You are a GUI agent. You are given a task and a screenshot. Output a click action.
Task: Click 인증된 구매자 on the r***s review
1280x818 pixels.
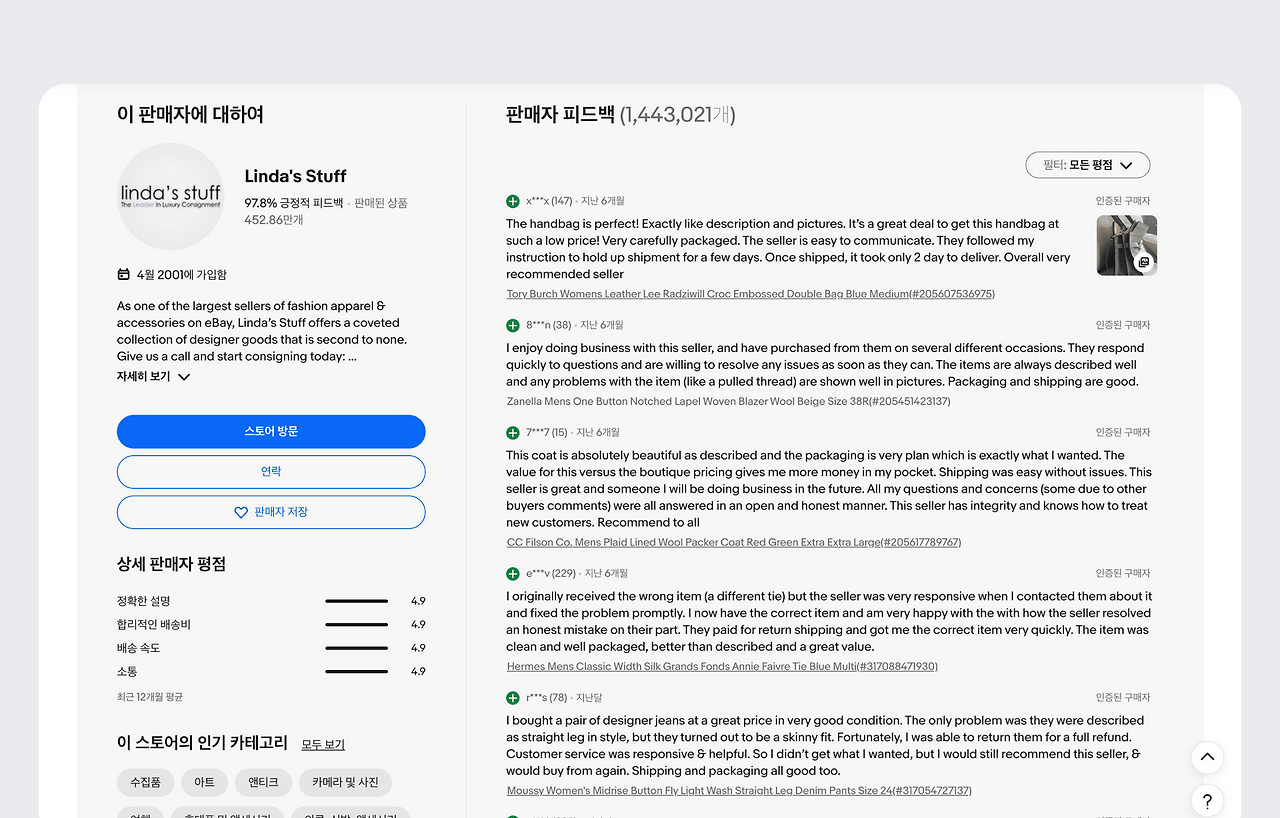1123,697
